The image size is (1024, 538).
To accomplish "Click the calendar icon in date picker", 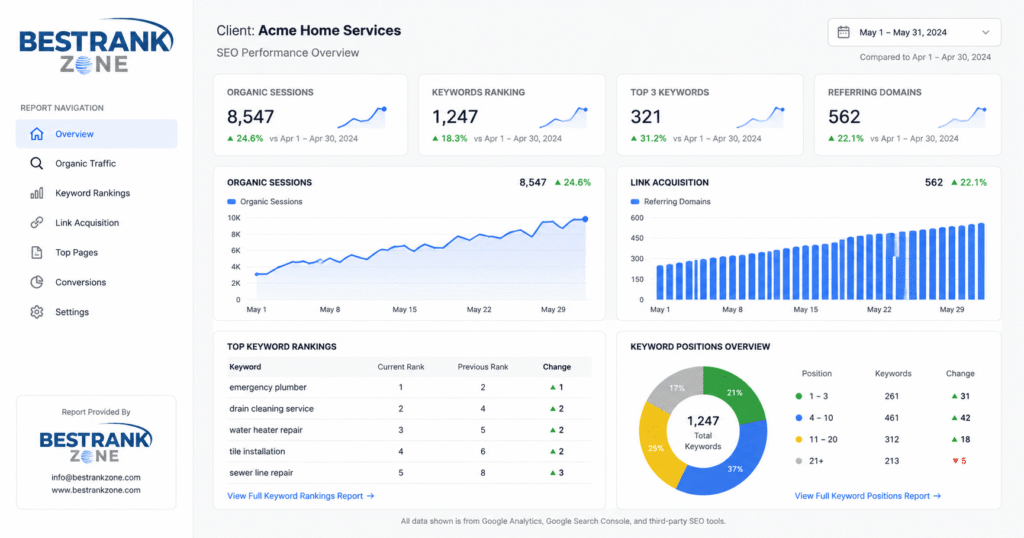I will coord(843,32).
